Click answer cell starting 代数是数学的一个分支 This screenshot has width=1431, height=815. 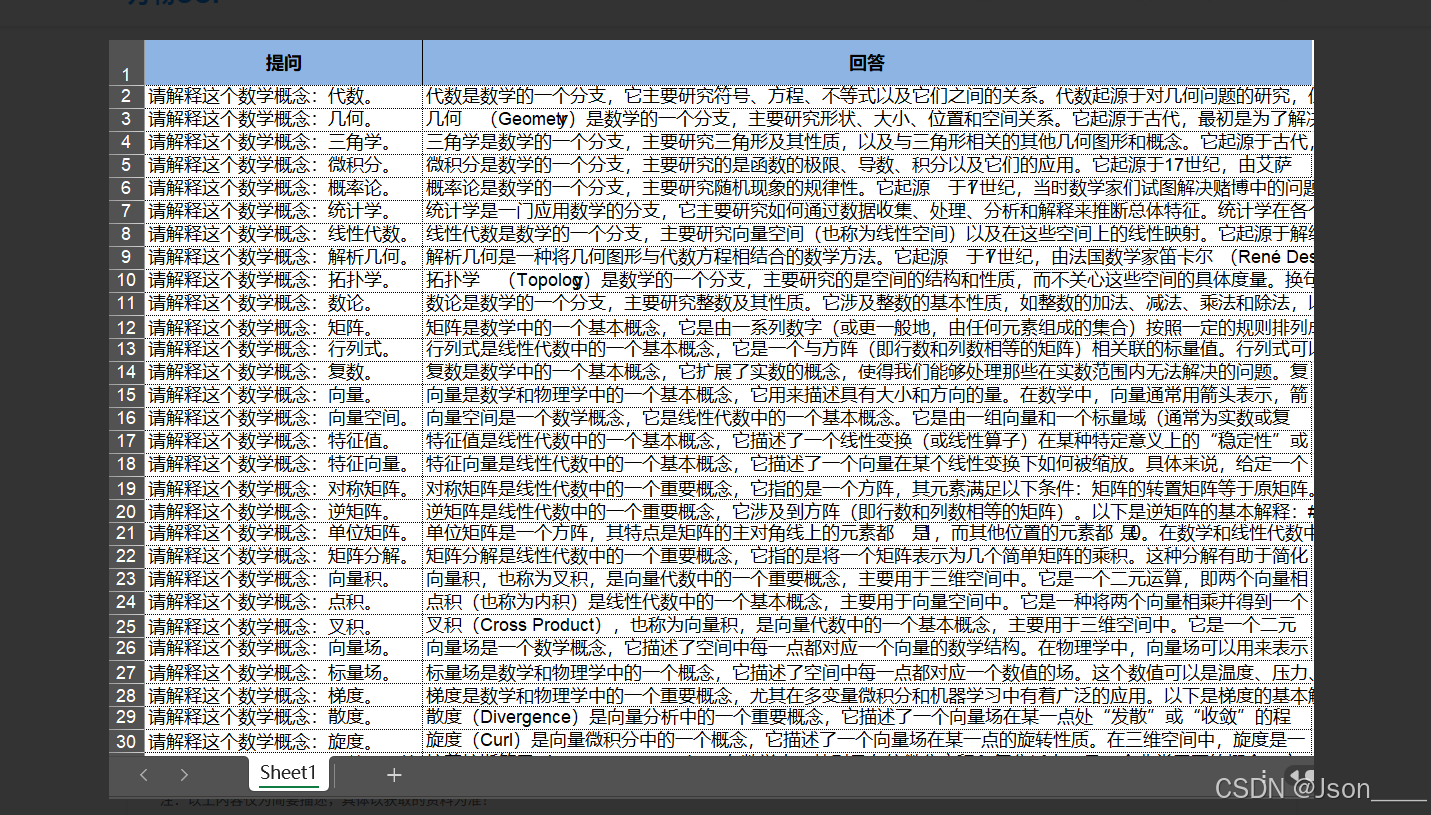click(x=867, y=97)
